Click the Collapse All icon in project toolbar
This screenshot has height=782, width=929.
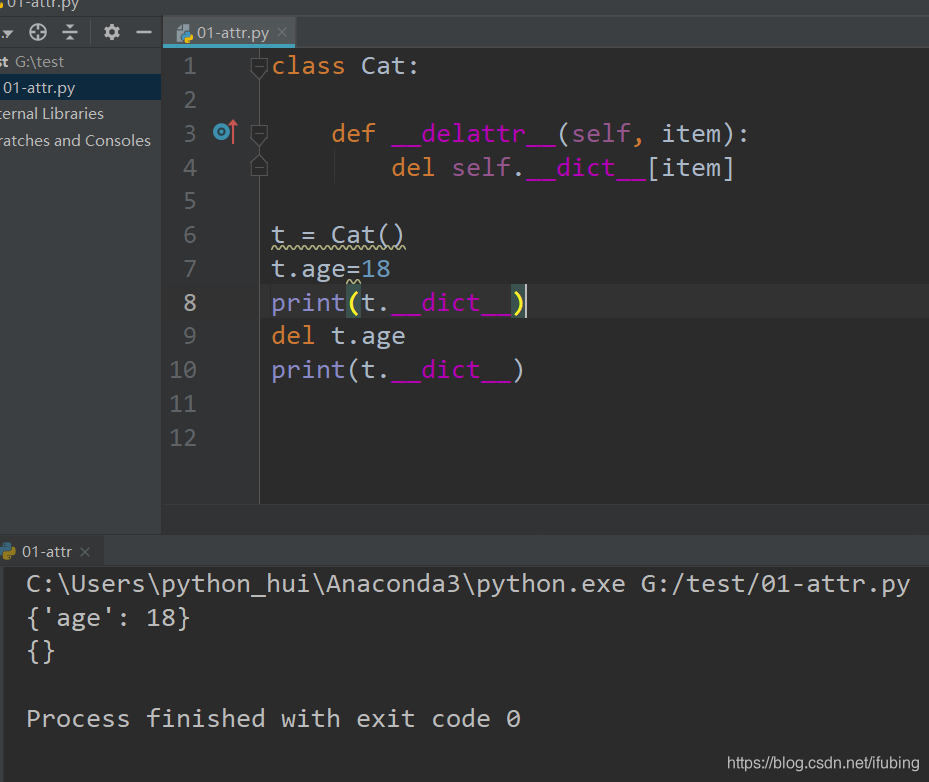click(x=70, y=32)
